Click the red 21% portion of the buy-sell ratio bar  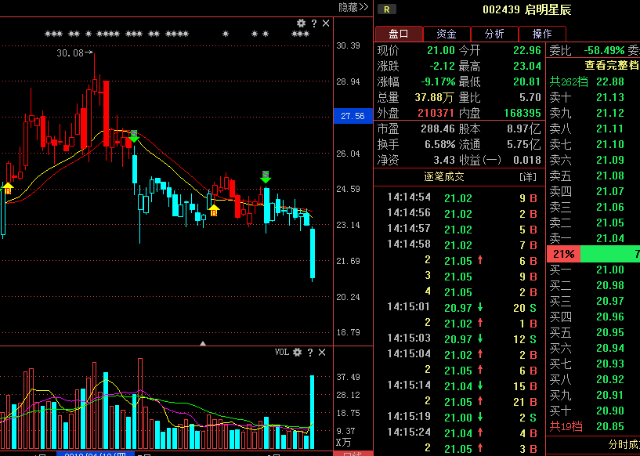(563, 254)
